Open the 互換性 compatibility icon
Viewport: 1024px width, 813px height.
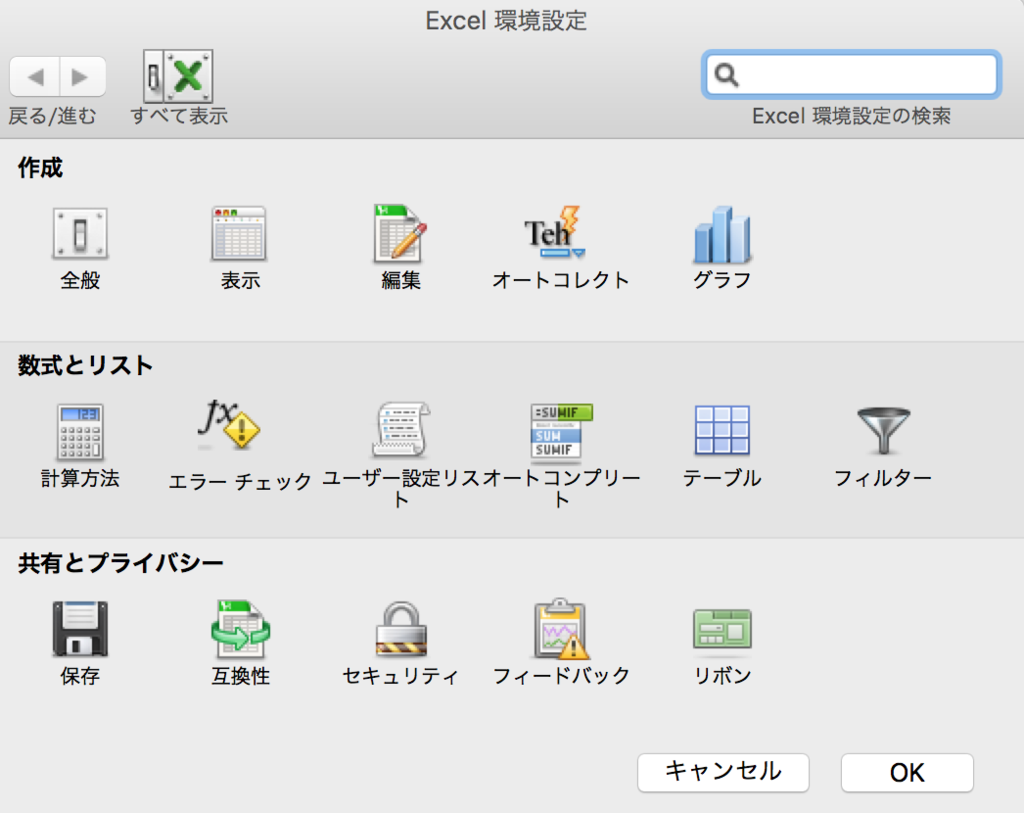240,628
